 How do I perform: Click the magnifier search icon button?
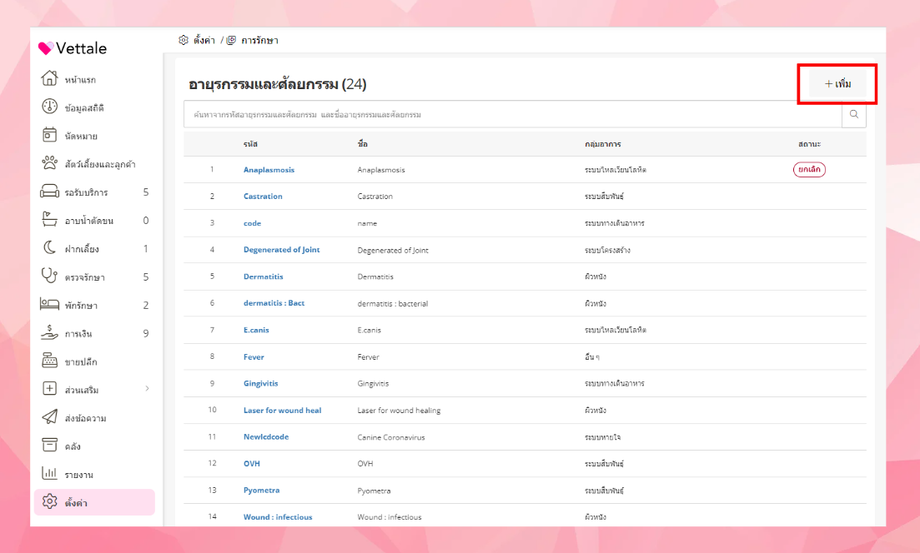coord(854,115)
